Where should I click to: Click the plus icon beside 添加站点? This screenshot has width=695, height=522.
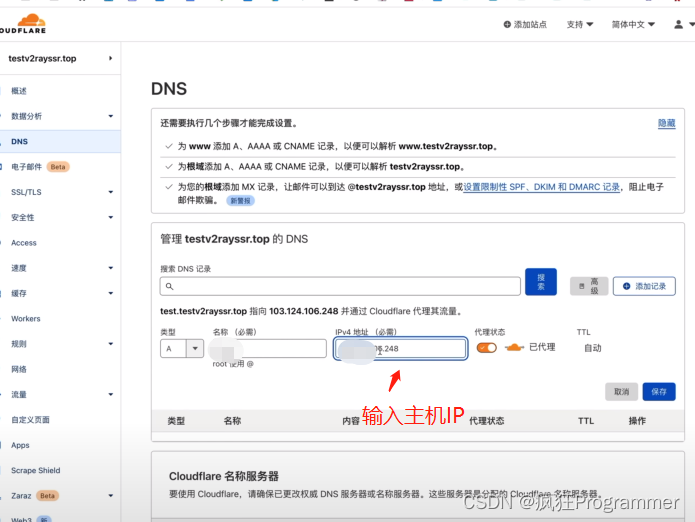click(x=507, y=24)
